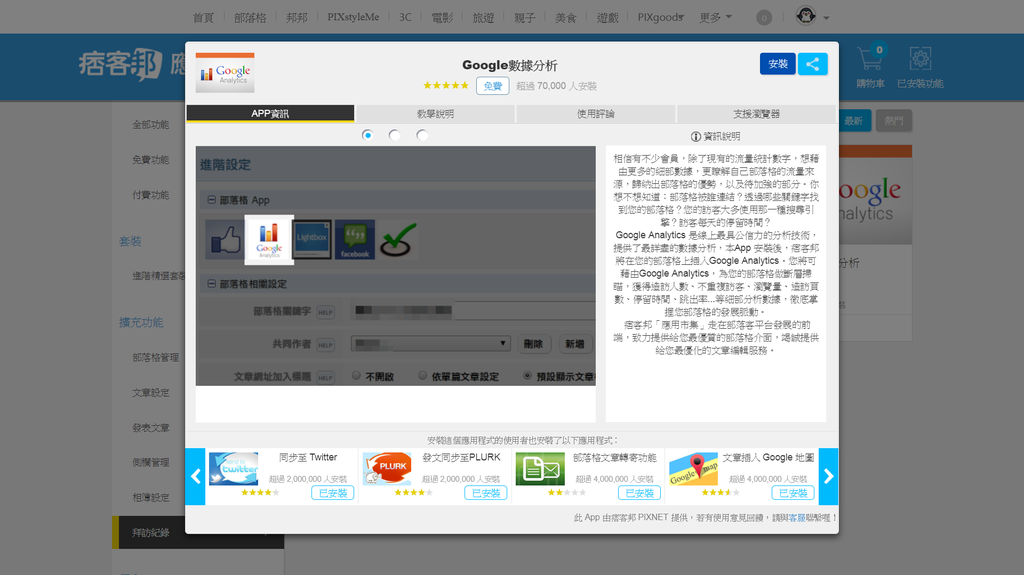This screenshot has height=575, width=1024.
Task: Open 部落格 in top navigation
Action: (x=250, y=18)
